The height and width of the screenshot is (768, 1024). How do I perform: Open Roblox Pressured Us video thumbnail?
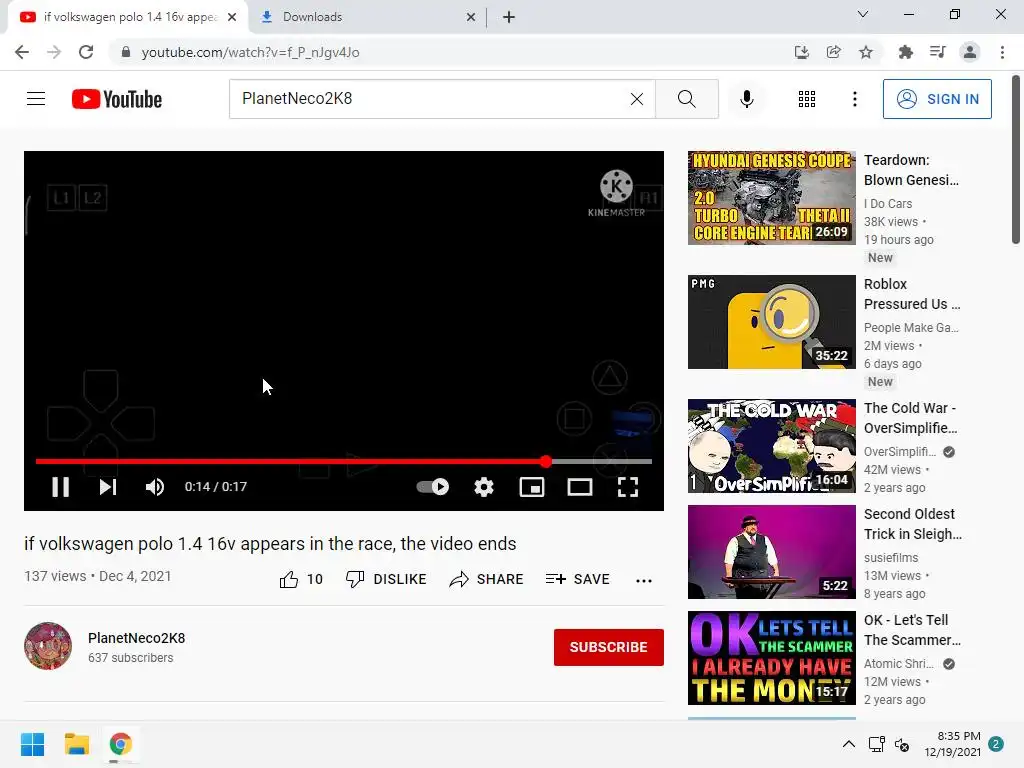click(x=771, y=322)
